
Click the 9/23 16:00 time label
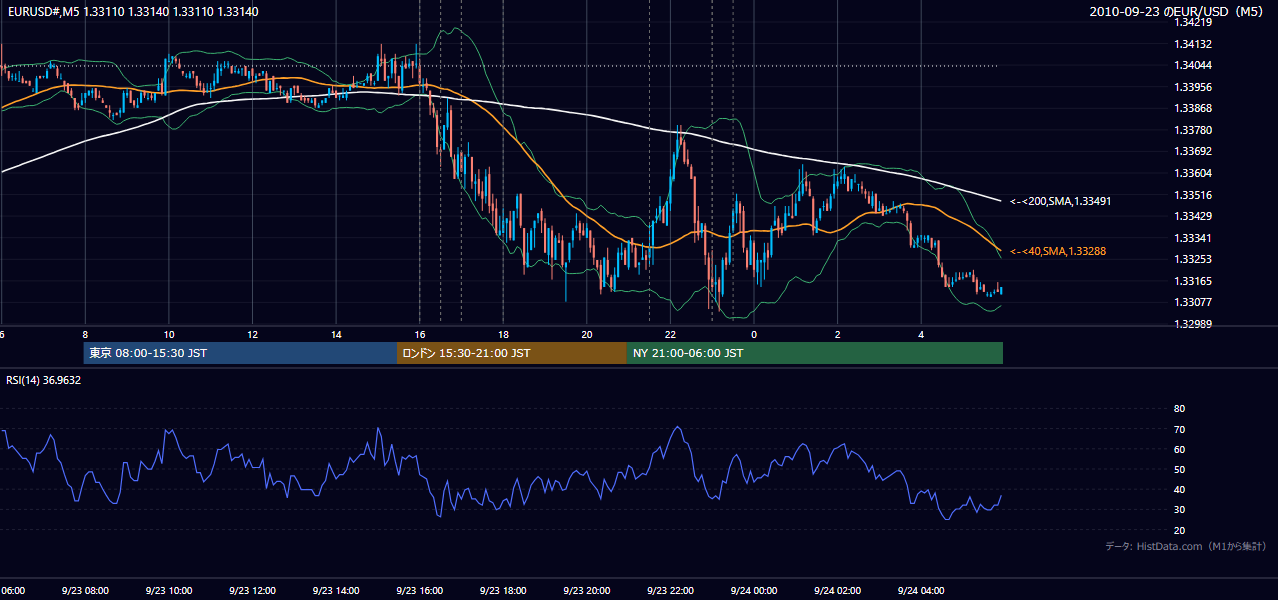pyautogui.click(x=419, y=590)
